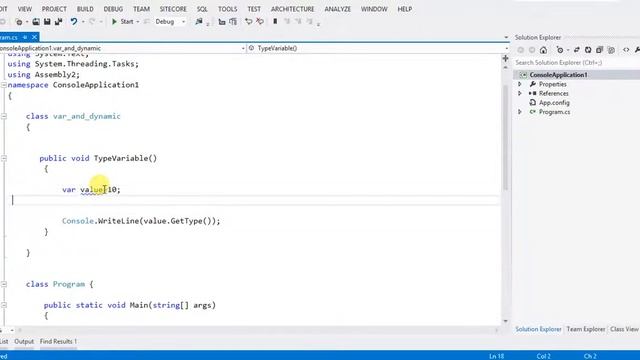640x360 pixels.
Task: Switch to the Class View tab
Action: tap(624, 329)
